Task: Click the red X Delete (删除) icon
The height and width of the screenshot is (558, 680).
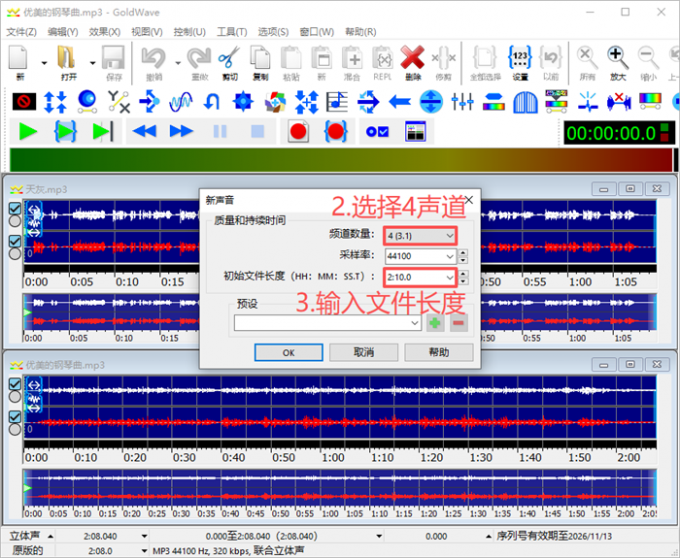Action: [412, 58]
